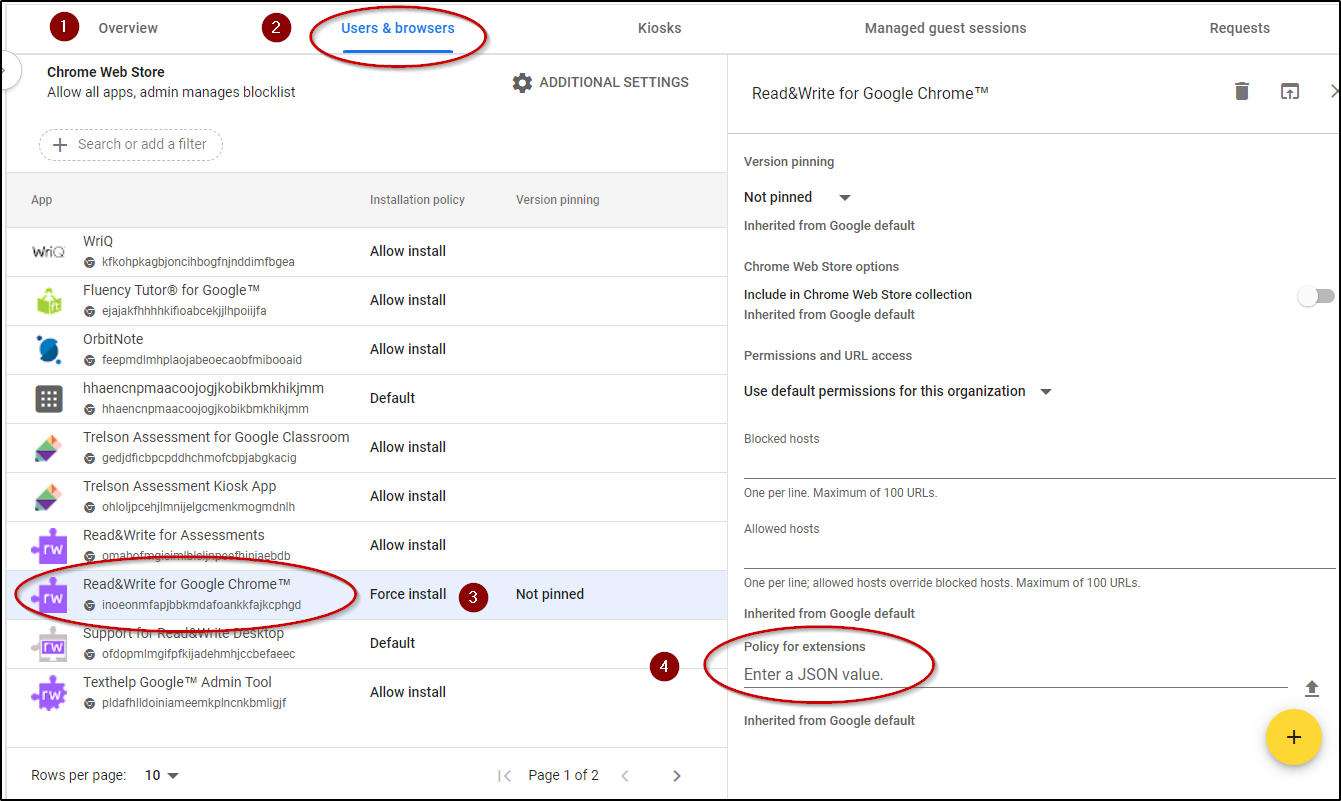Upload a JSON file with the upload icon
This screenshot has width=1341, height=801.
tap(1312, 688)
